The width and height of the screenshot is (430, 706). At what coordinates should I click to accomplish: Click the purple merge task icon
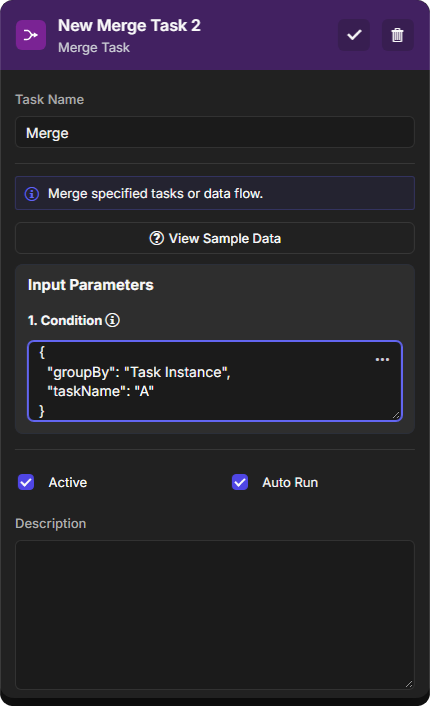click(31, 35)
